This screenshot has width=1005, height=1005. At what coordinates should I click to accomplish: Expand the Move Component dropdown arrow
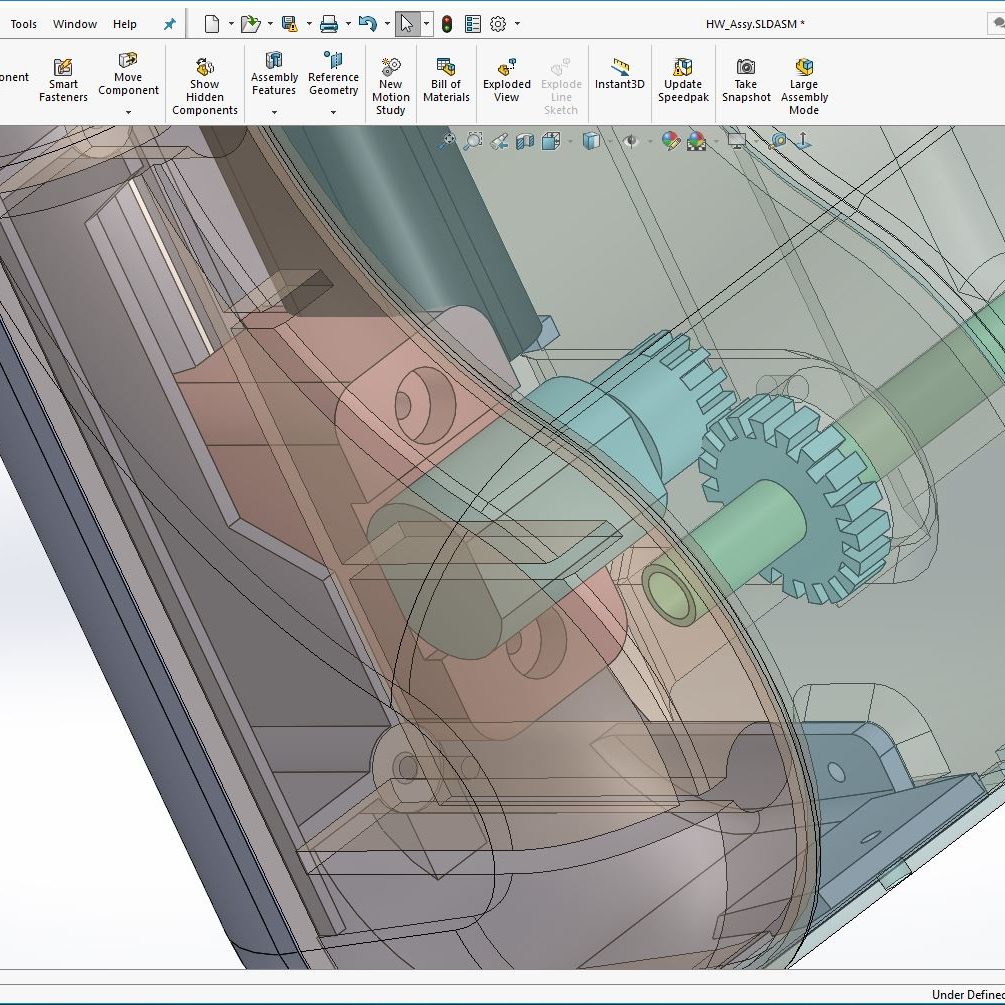128,112
